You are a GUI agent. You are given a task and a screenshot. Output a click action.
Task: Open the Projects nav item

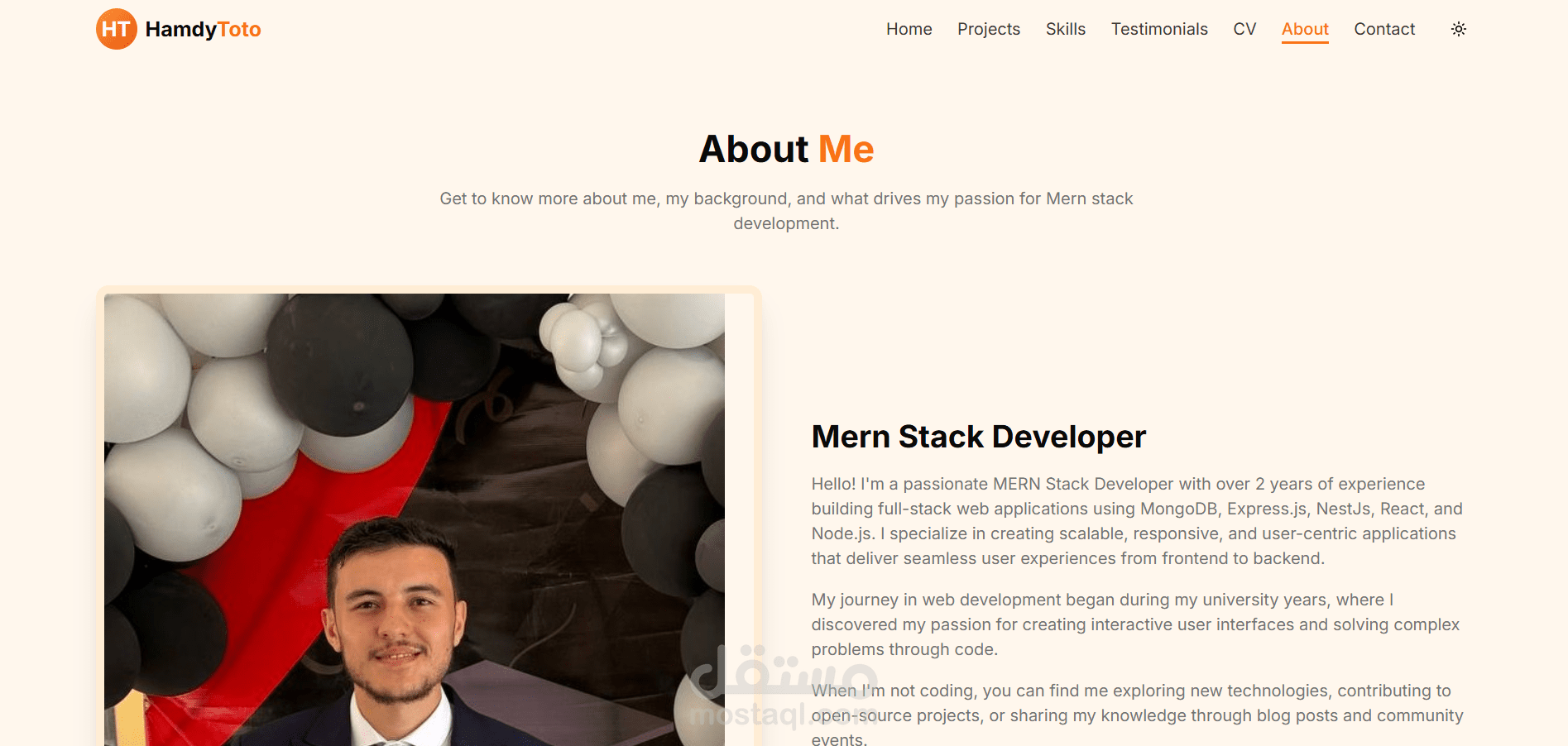pyautogui.click(x=989, y=29)
